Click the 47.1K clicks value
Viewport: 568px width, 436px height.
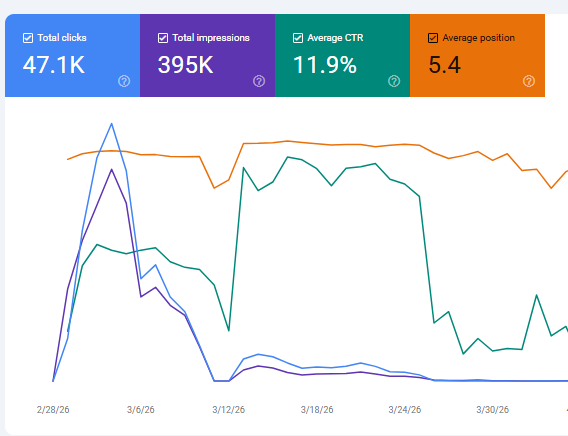(x=54, y=65)
